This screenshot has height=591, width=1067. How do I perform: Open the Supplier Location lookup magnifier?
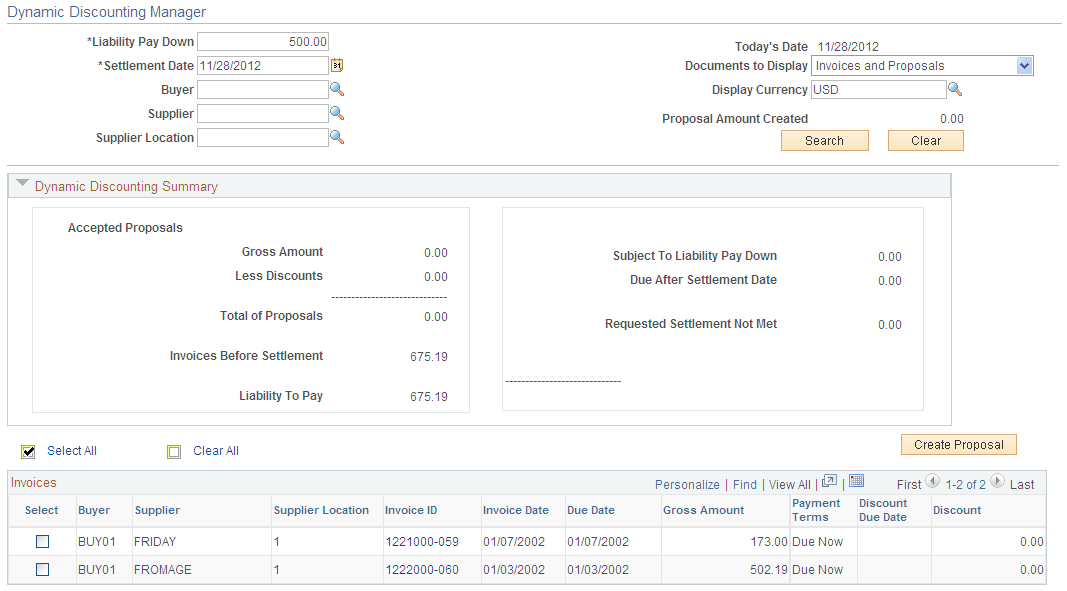(x=337, y=137)
